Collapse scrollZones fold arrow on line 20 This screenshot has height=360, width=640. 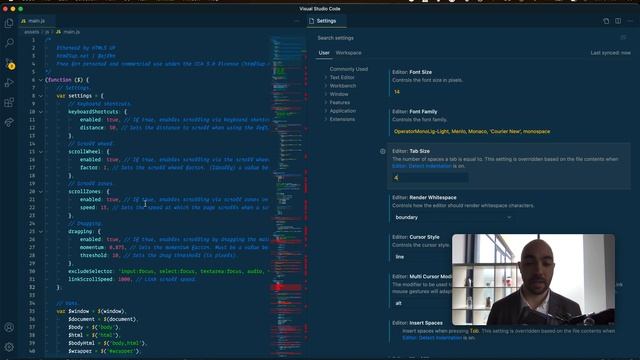click(41, 191)
